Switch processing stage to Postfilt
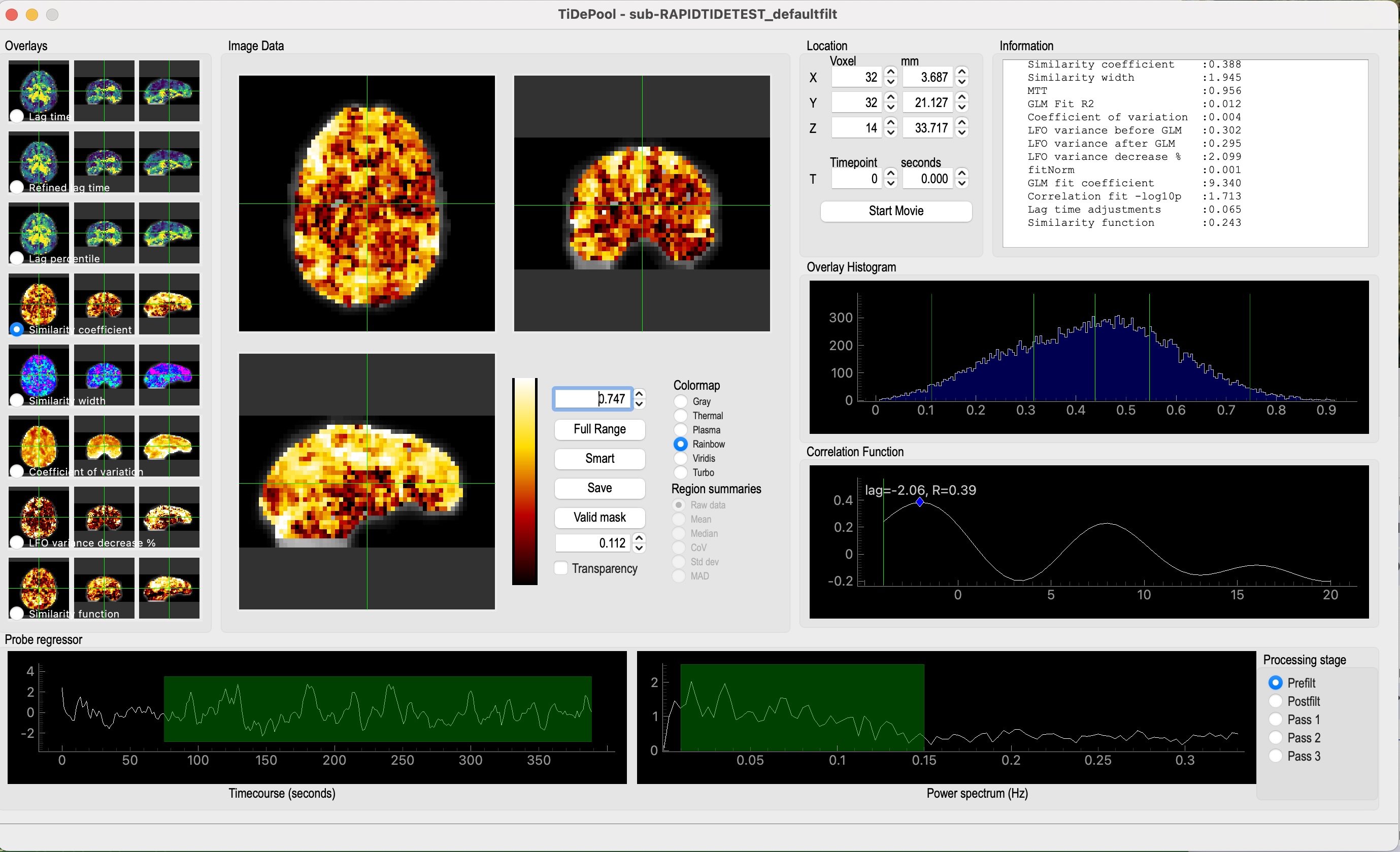 [1276, 701]
